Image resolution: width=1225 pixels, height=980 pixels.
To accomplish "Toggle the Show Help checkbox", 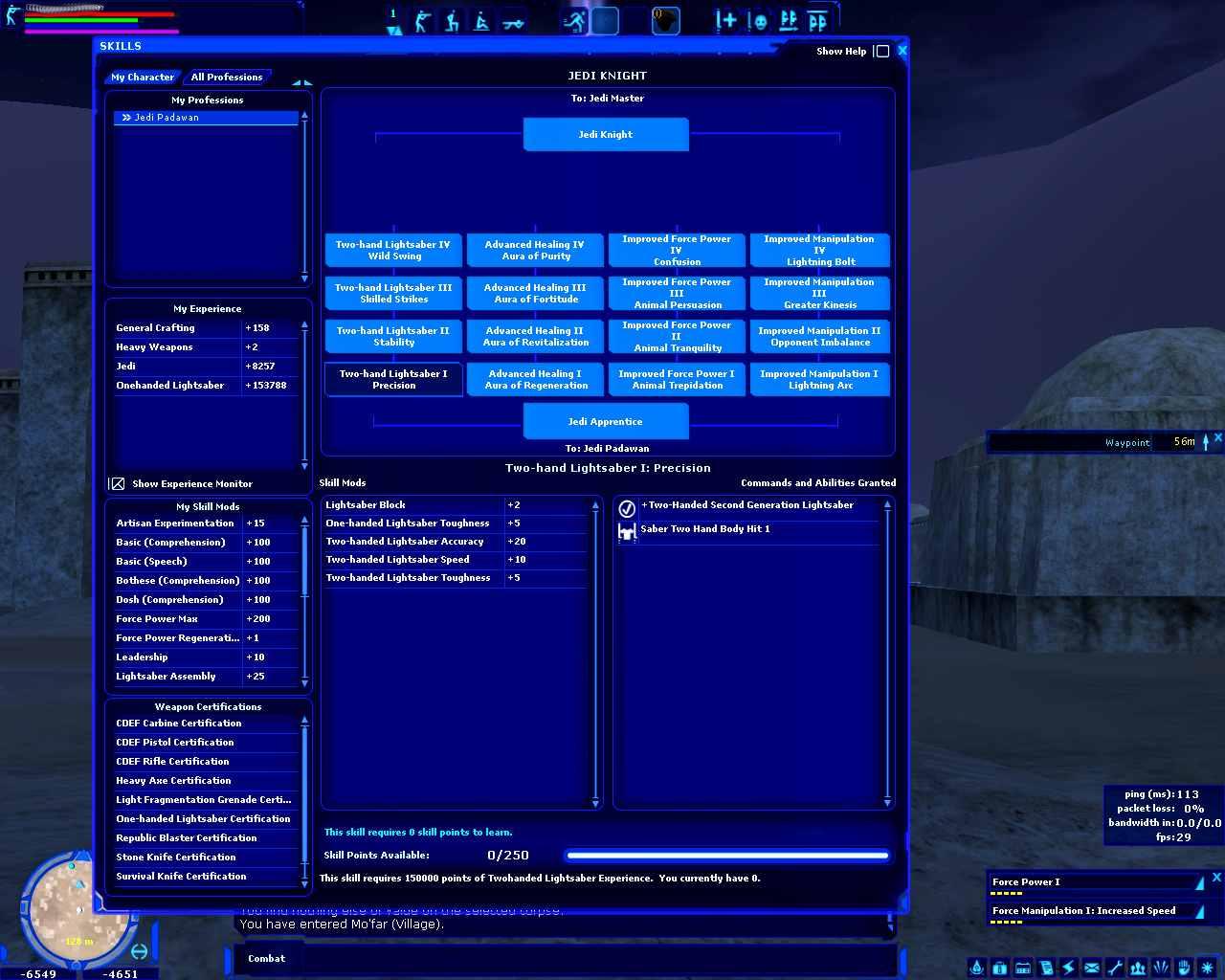I will tap(882, 52).
